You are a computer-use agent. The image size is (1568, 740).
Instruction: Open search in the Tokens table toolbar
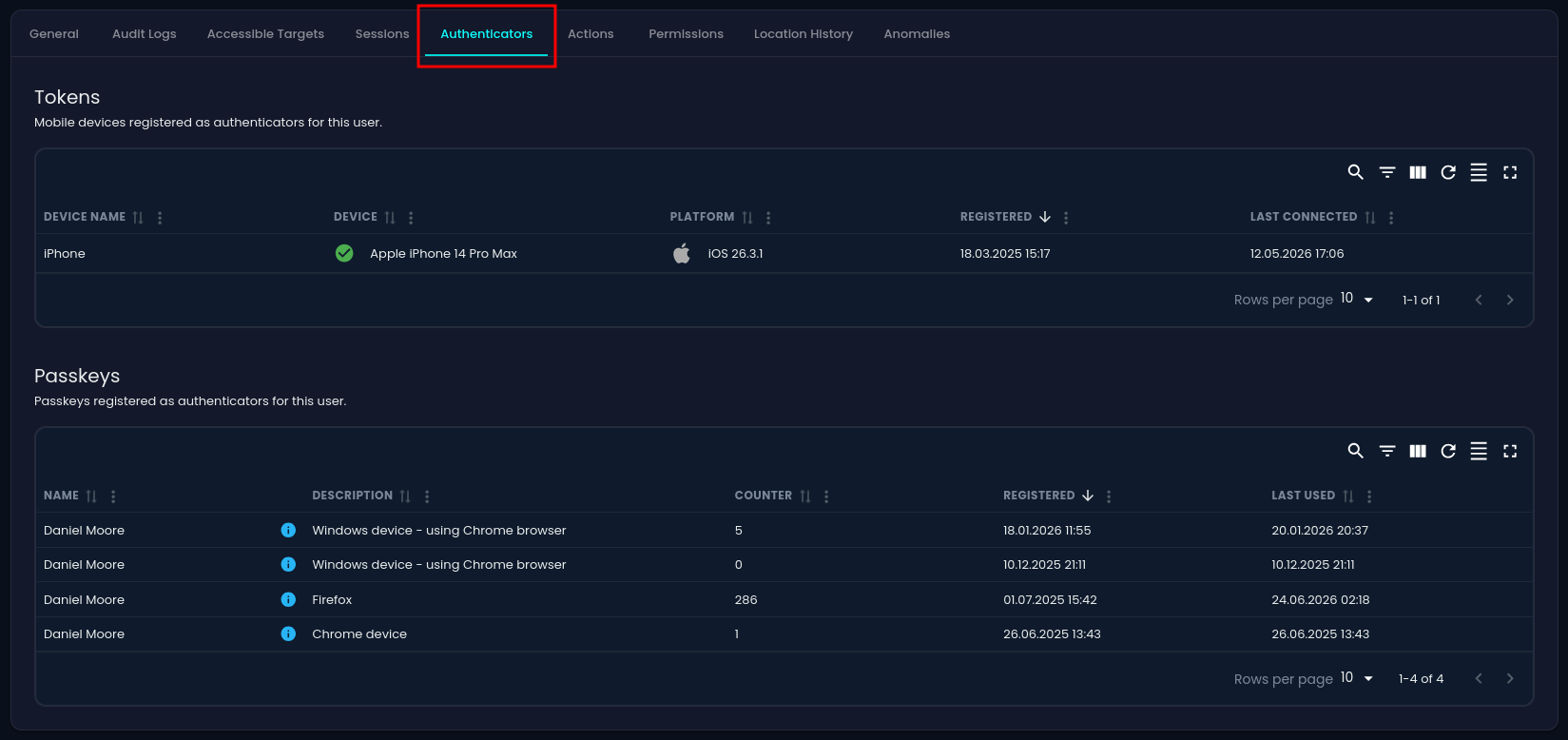point(1356,172)
